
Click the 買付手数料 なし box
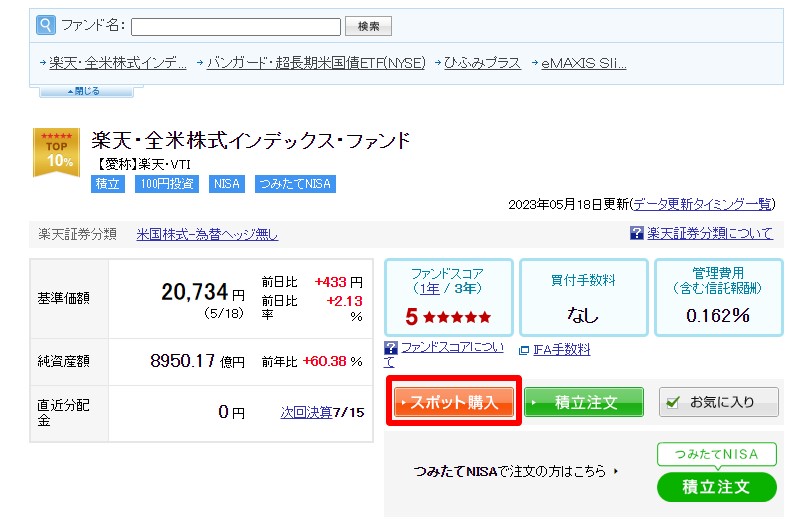[584, 298]
